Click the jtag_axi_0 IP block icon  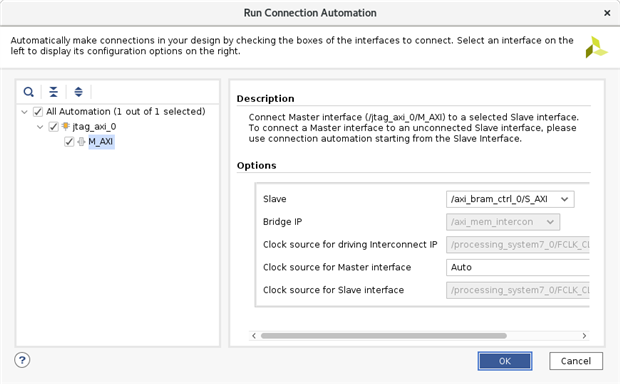pyautogui.click(x=66, y=127)
